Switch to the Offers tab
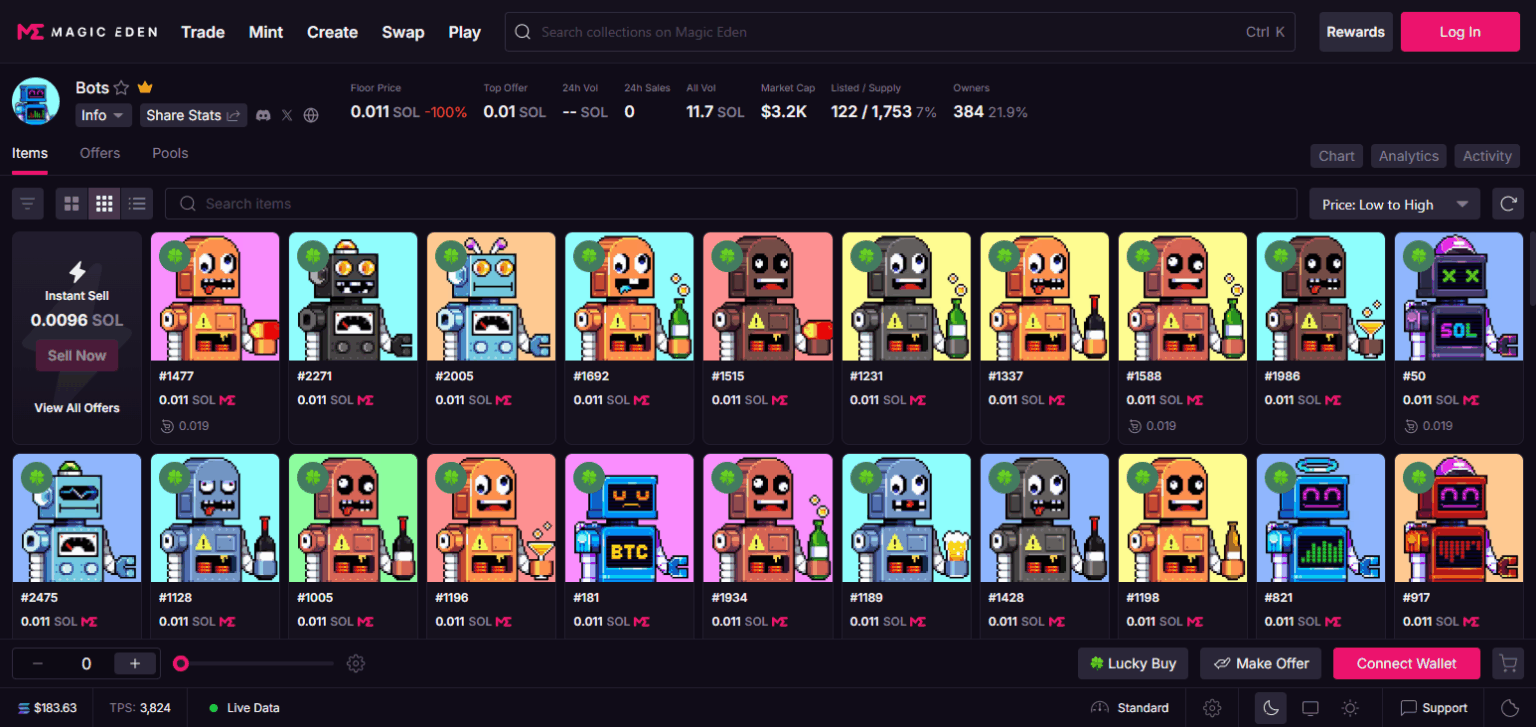 99,153
